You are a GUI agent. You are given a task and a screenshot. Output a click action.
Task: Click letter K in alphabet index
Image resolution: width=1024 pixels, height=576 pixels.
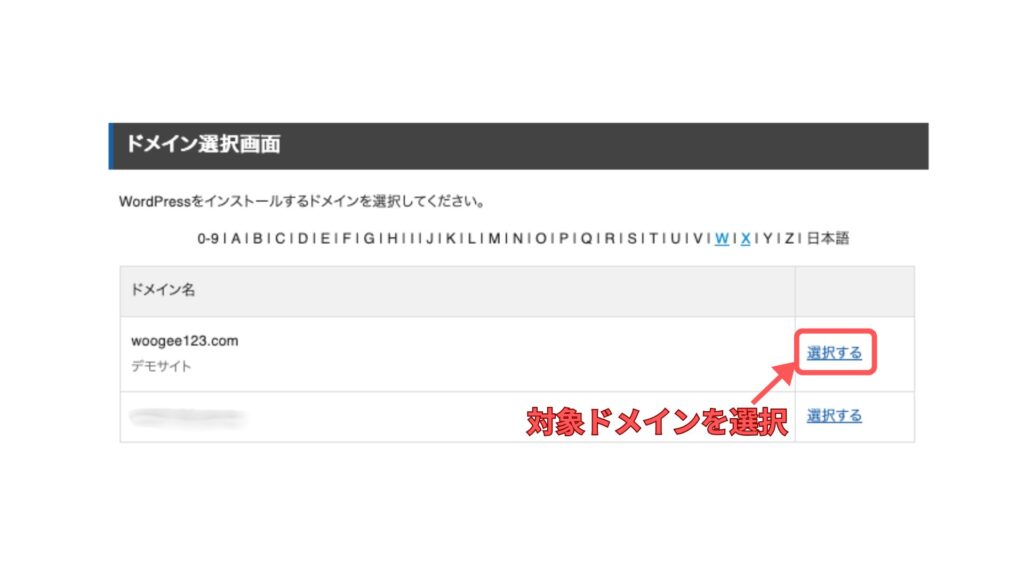(451, 238)
